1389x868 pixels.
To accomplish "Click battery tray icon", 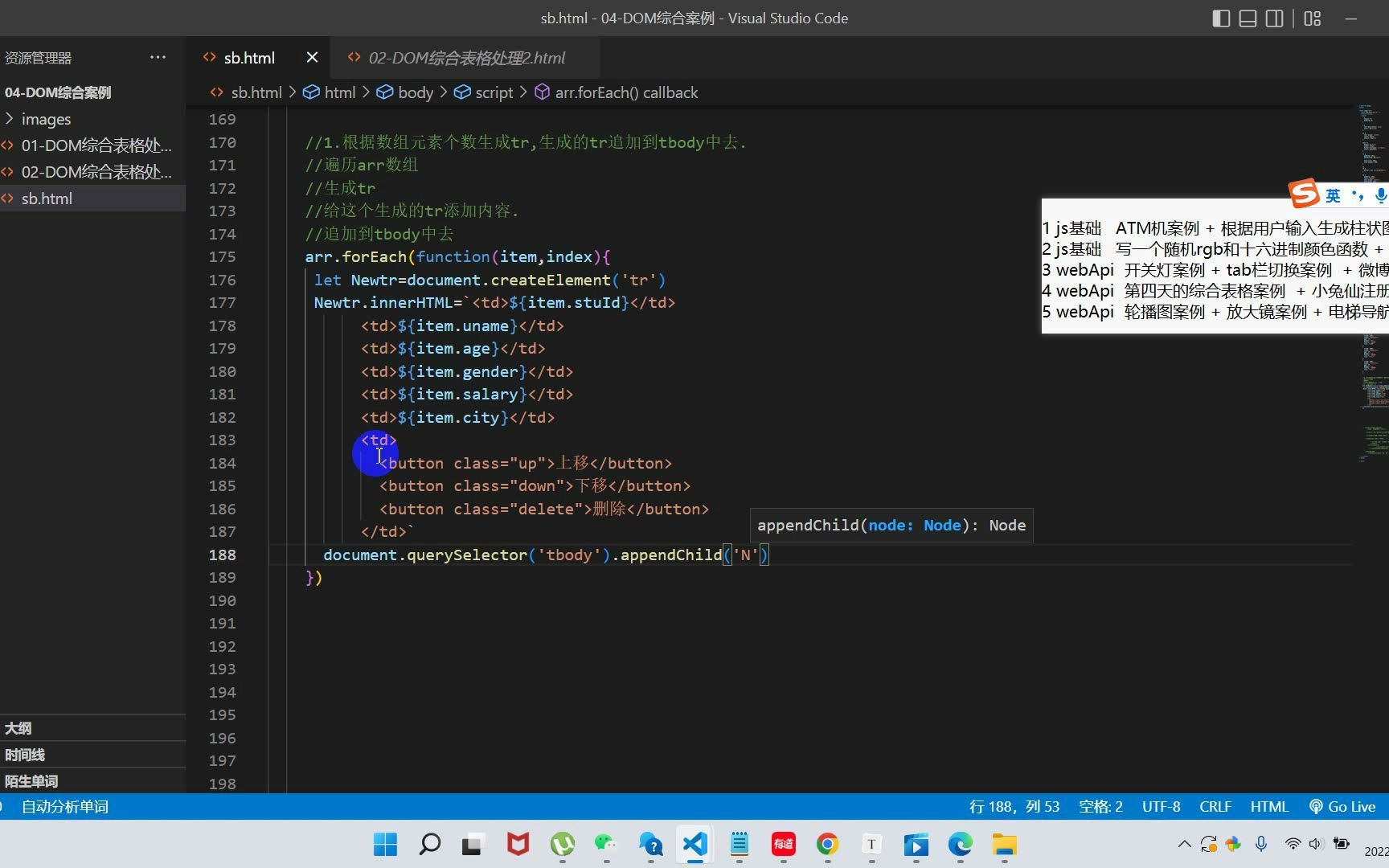I will pos(1342,844).
